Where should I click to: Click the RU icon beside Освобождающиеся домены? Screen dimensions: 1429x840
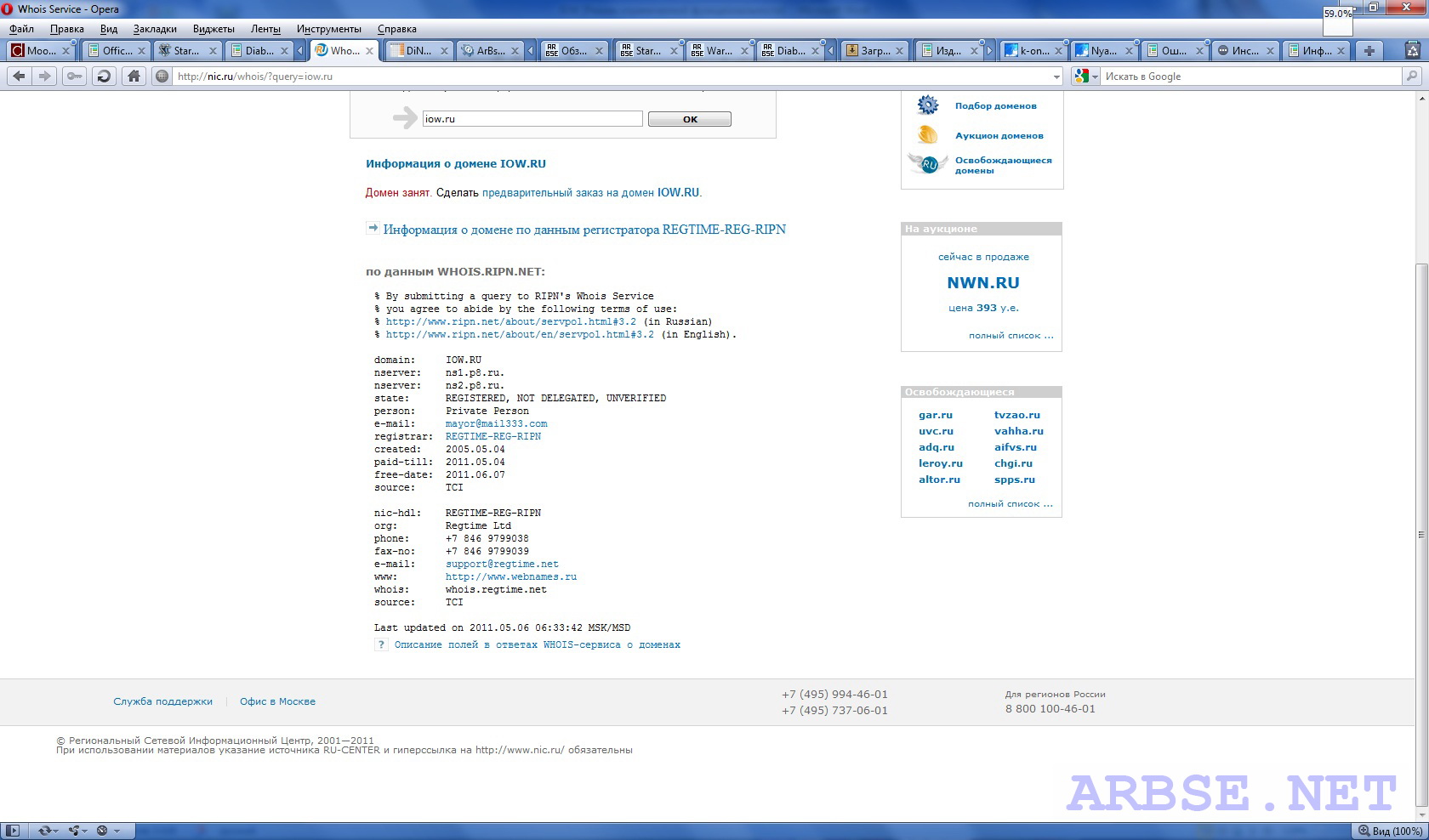click(x=927, y=163)
